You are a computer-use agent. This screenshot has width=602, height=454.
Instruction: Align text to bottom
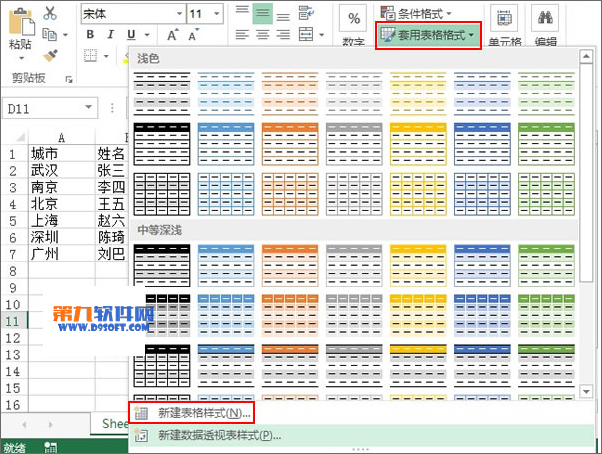(283, 15)
